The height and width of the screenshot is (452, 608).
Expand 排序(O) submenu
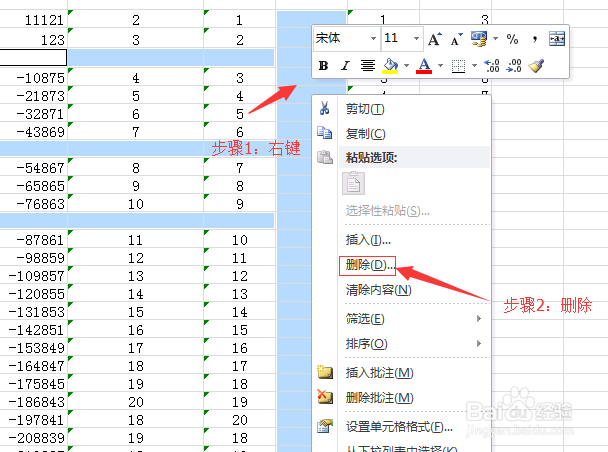tap(414, 344)
